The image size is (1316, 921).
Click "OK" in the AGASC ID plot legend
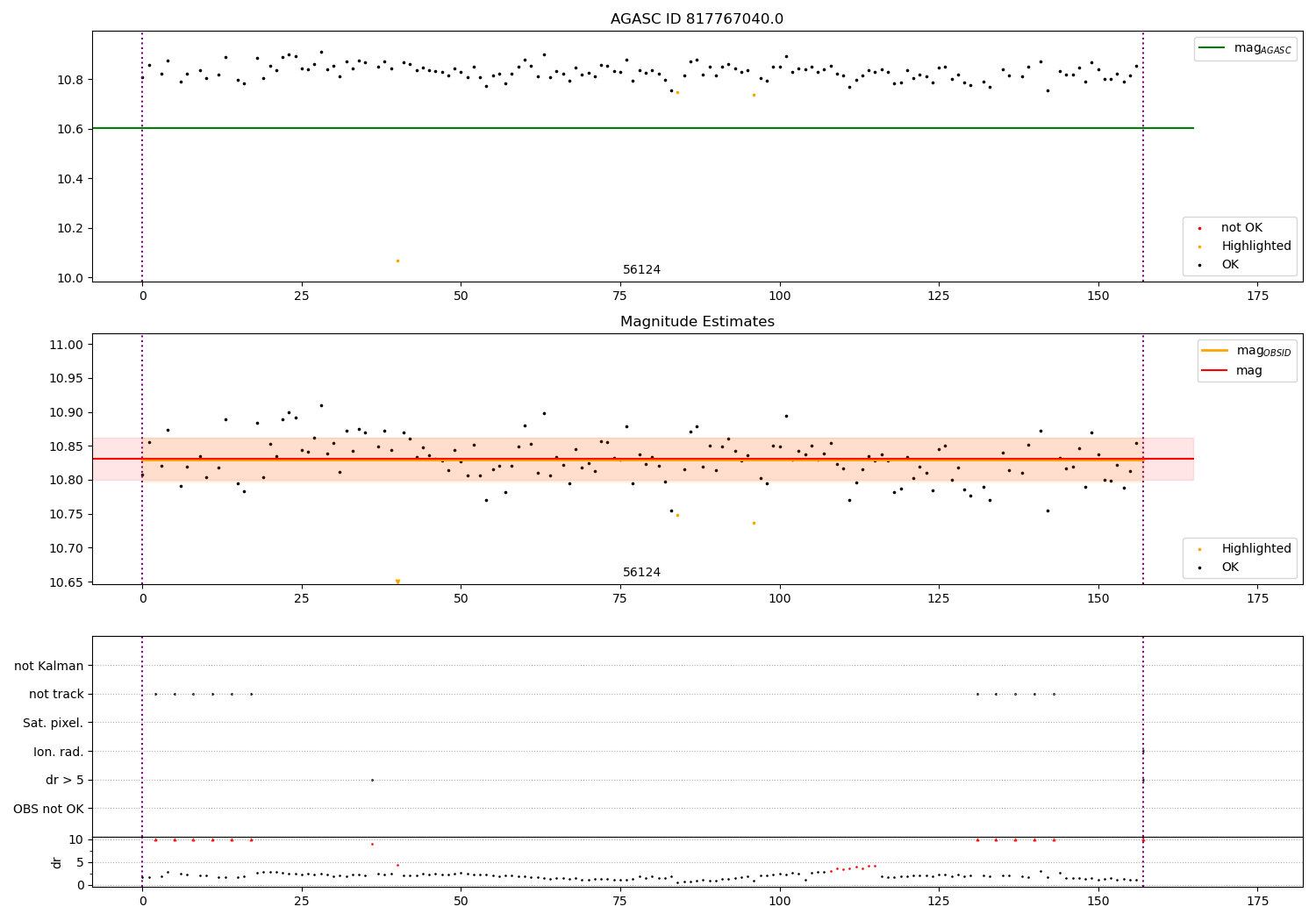1230,264
